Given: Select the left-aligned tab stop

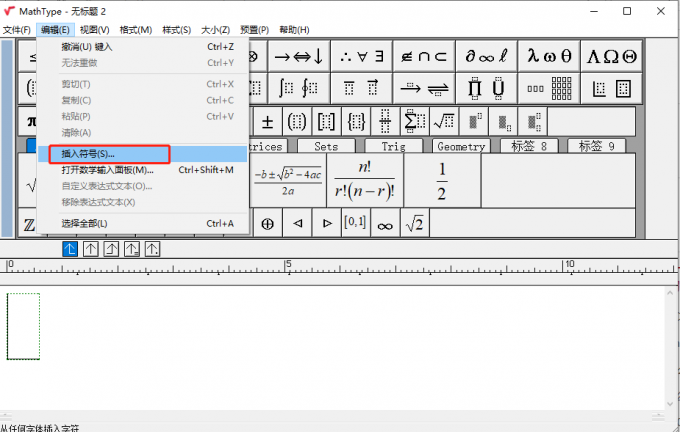Looking at the screenshot, I should (x=70, y=249).
